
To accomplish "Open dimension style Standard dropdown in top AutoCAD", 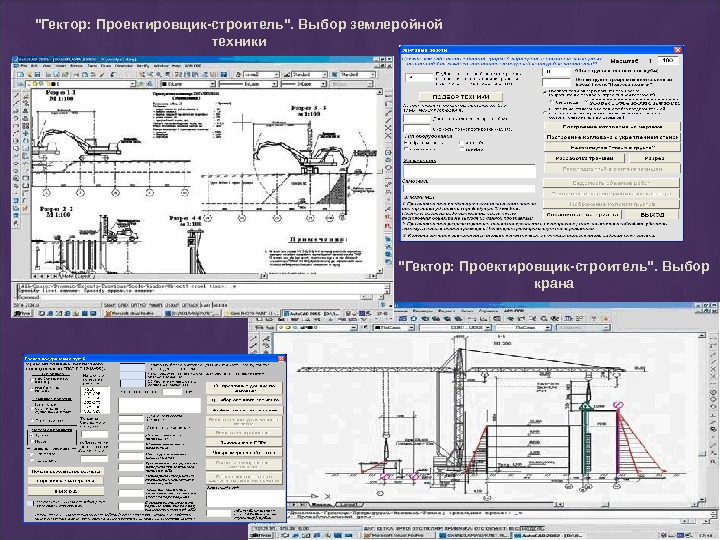I will tap(309, 74).
